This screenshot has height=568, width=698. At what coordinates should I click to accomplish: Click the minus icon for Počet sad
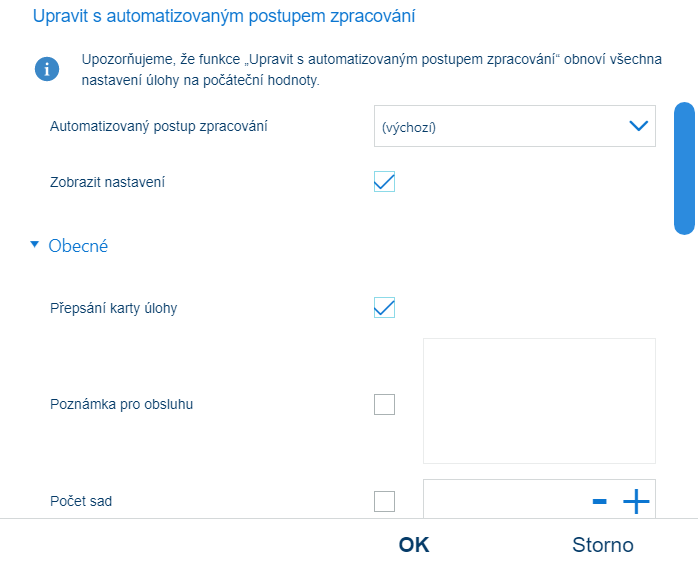[600, 501]
